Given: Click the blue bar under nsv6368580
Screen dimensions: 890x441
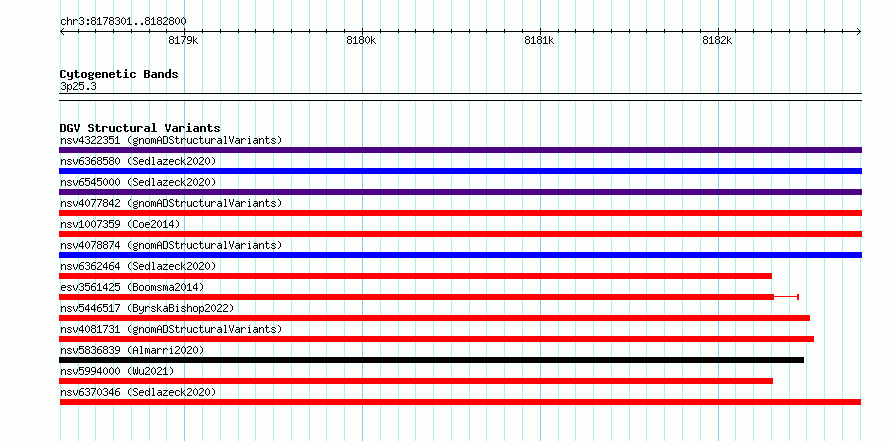Looking at the screenshot, I should [460, 171].
